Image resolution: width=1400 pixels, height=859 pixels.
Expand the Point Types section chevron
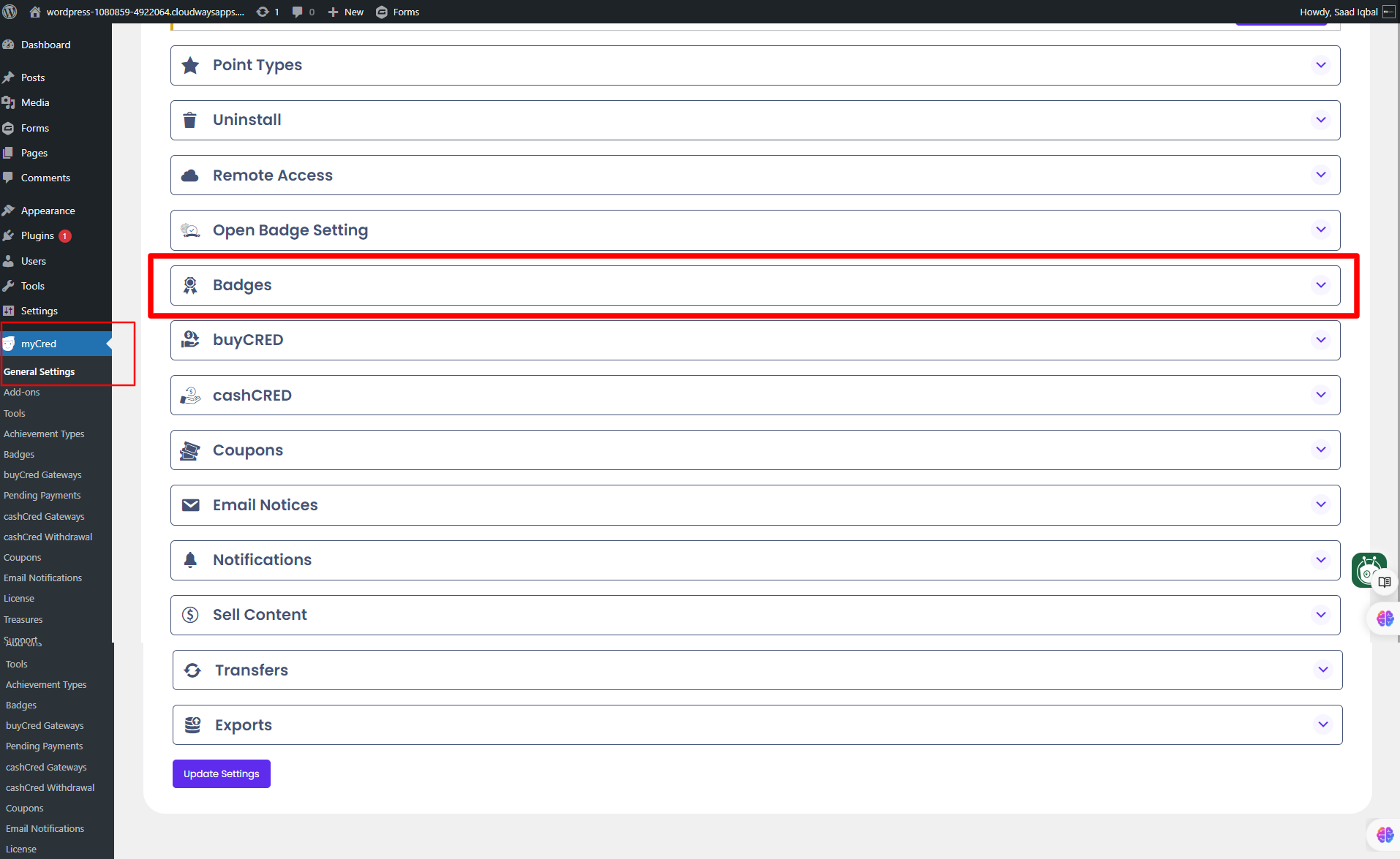1321,65
